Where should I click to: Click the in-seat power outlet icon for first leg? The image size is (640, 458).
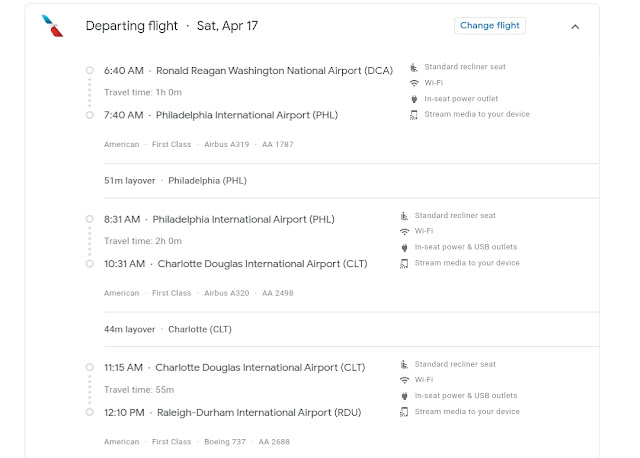coord(414,99)
